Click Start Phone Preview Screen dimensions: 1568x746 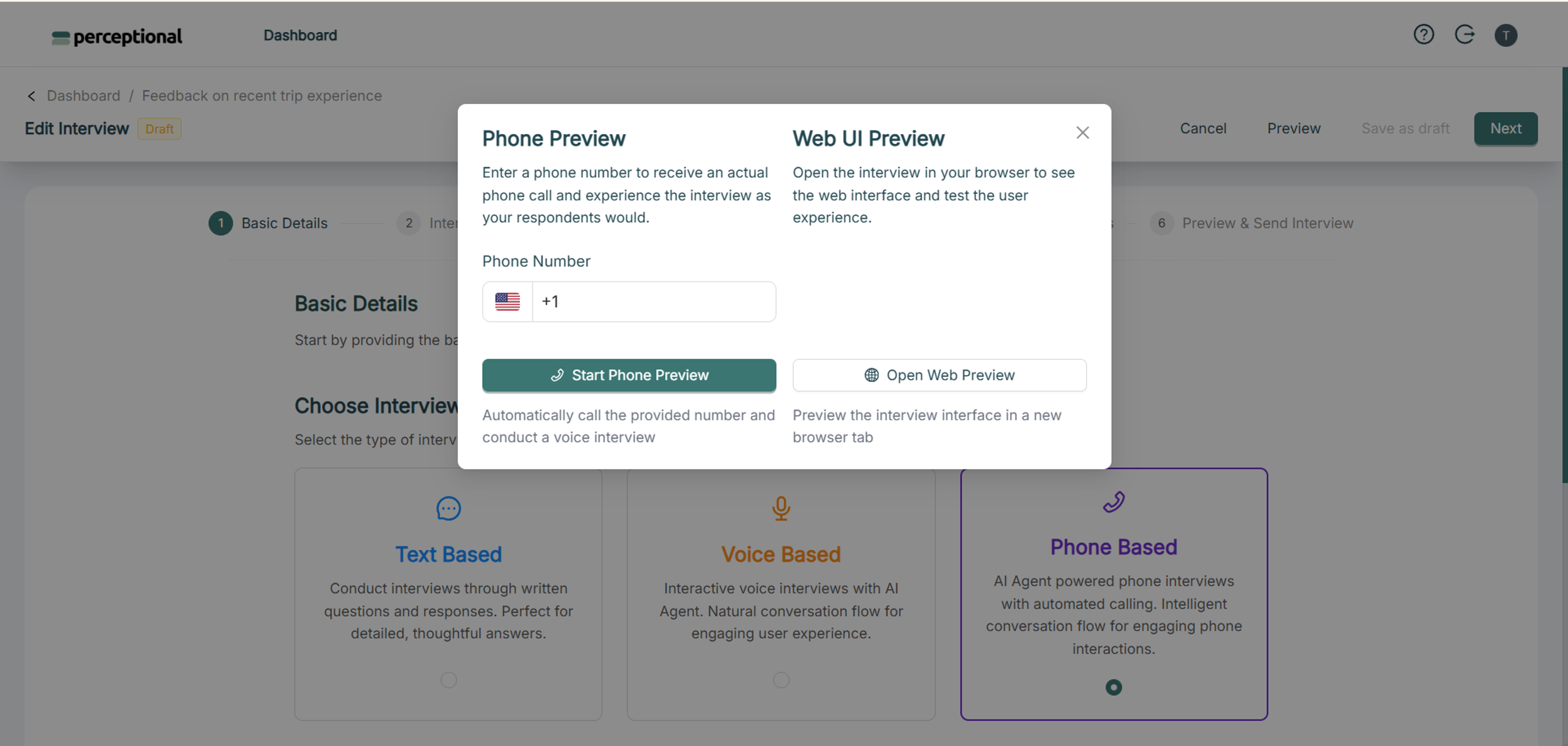629,375
